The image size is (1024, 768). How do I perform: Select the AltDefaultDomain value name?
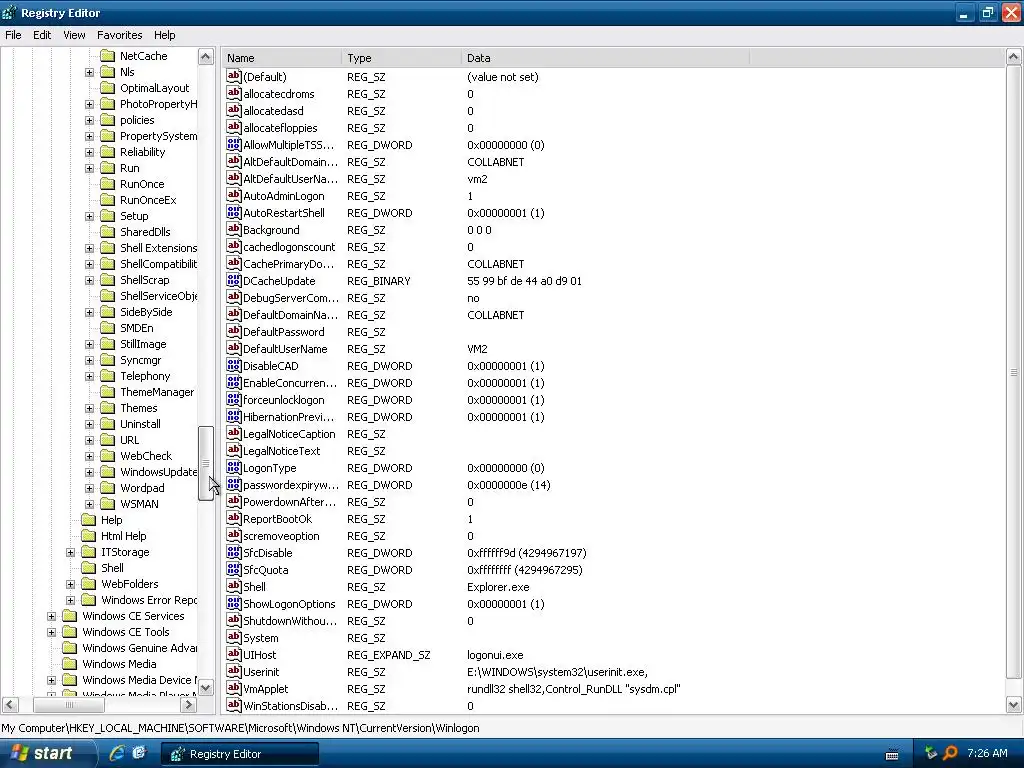290,162
